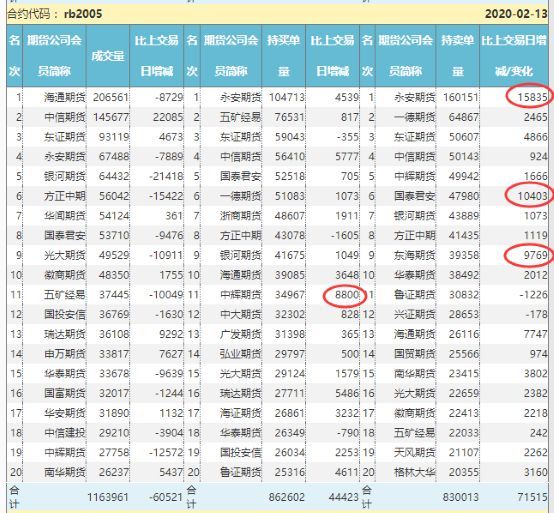Select 海通期货 in volume ranking row 1
The height and width of the screenshot is (513, 554).
click(x=65, y=97)
